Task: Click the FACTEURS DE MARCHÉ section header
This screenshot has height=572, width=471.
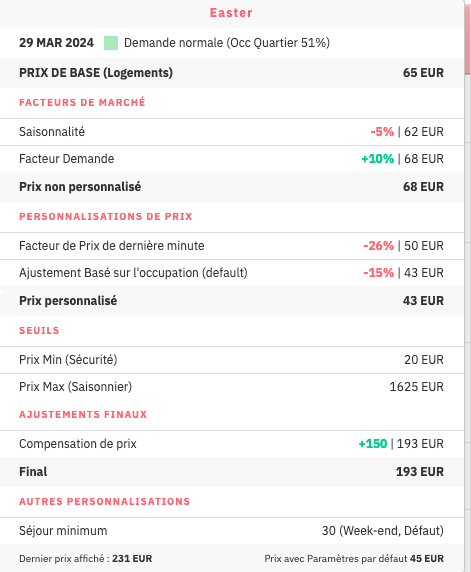Action: tap(82, 103)
